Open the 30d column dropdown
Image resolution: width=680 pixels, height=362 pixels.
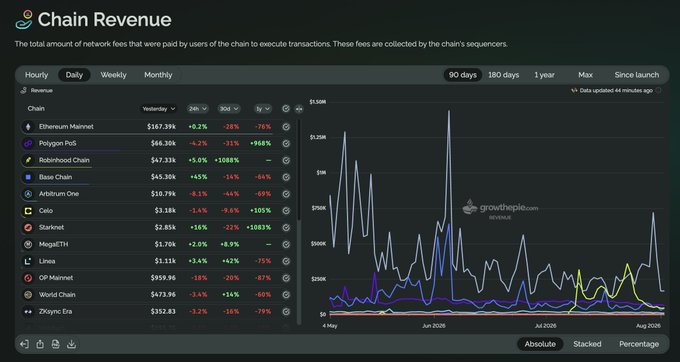point(229,109)
